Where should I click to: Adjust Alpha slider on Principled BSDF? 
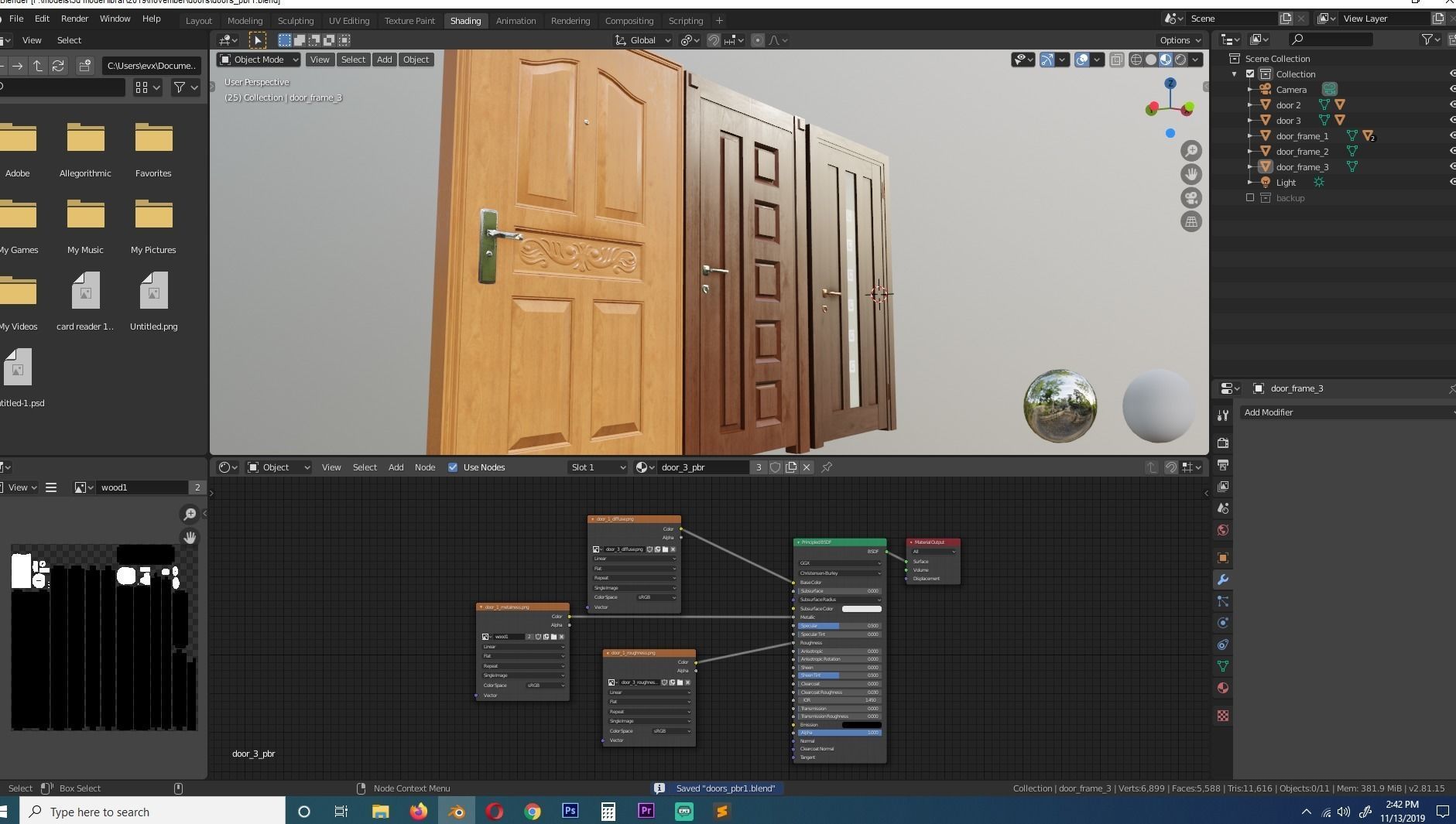pyautogui.click(x=840, y=733)
